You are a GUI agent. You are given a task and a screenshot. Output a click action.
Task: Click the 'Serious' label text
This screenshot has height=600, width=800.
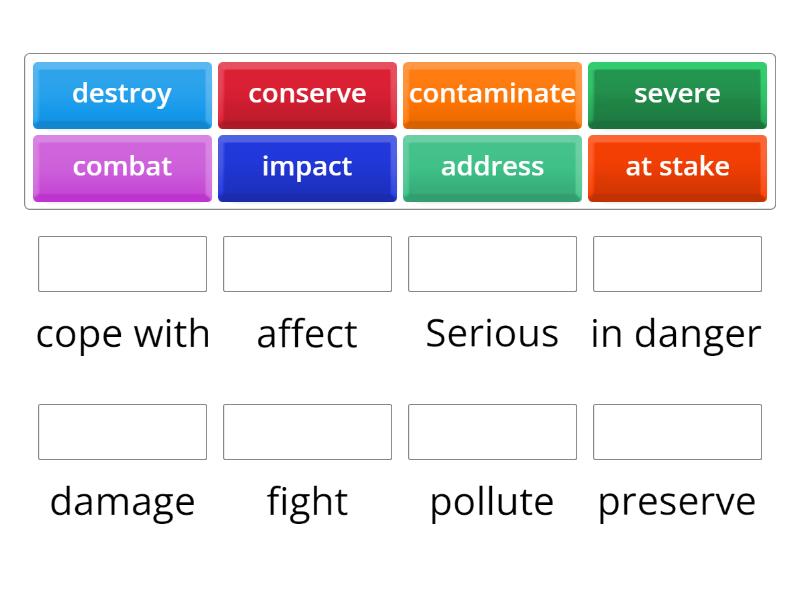(x=492, y=333)
